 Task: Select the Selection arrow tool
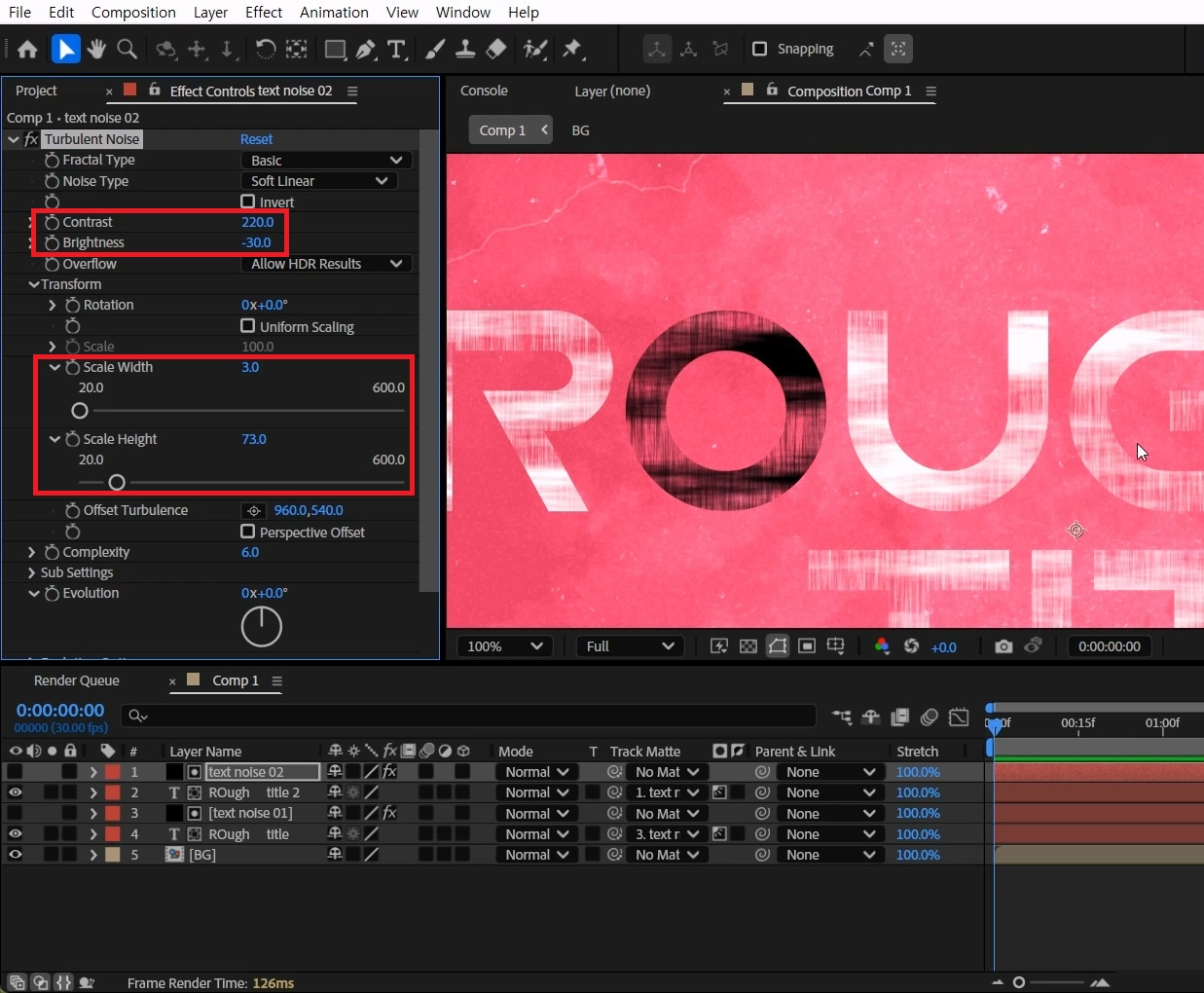pos(65,49)
